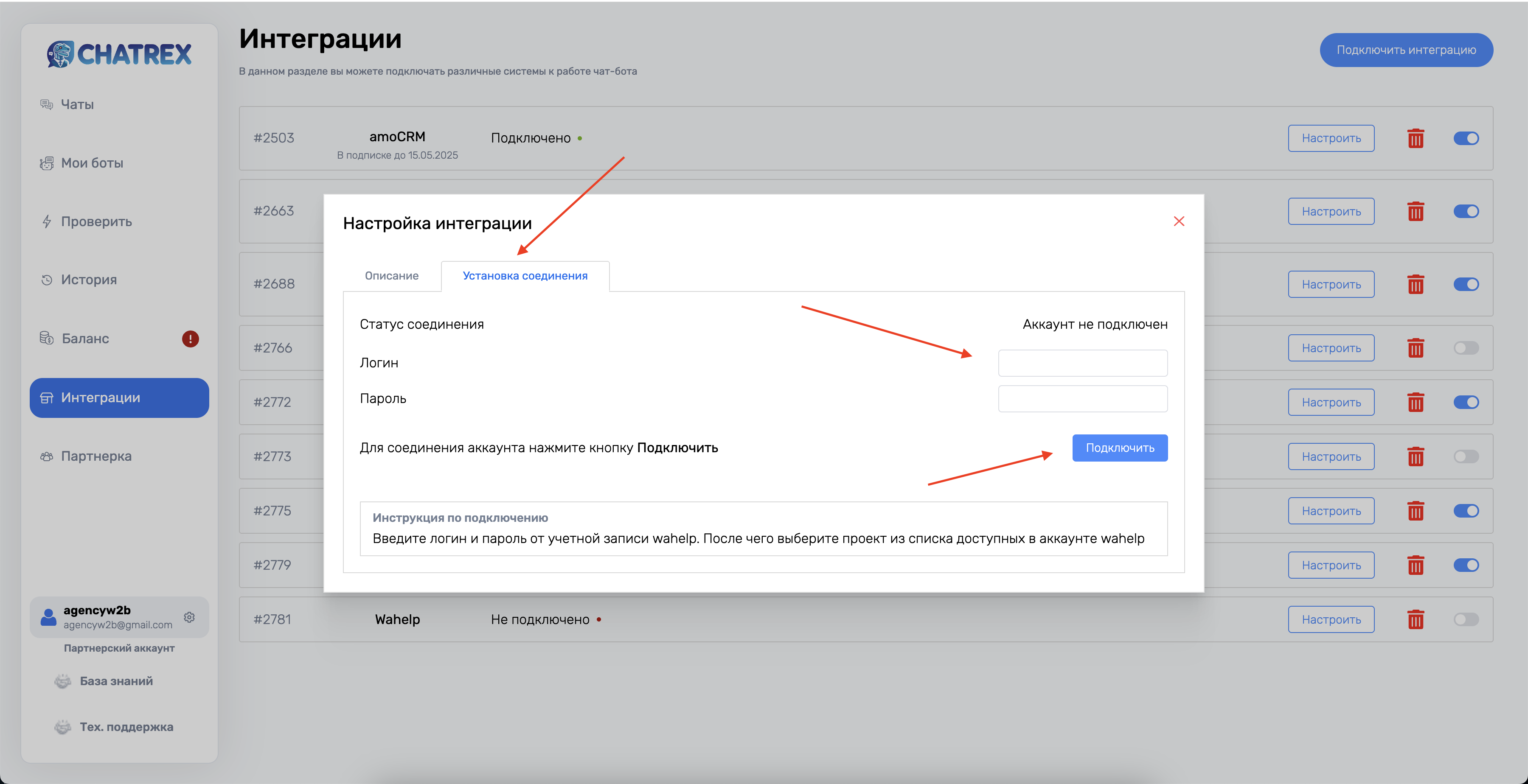Toggle the switch for integration #2775
1528x784 pixels.
click(x=1466, y=511)
